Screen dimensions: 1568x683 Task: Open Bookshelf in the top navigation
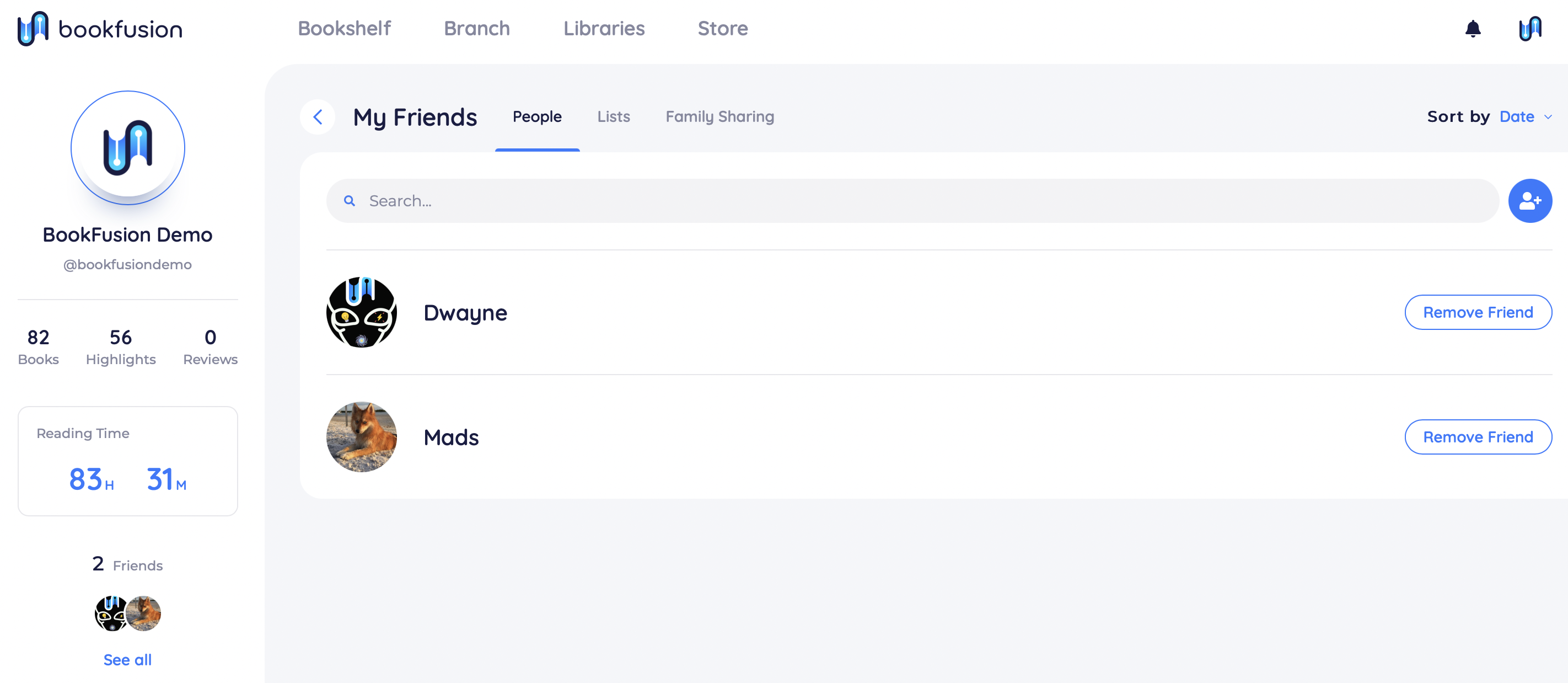pos(344,29)
